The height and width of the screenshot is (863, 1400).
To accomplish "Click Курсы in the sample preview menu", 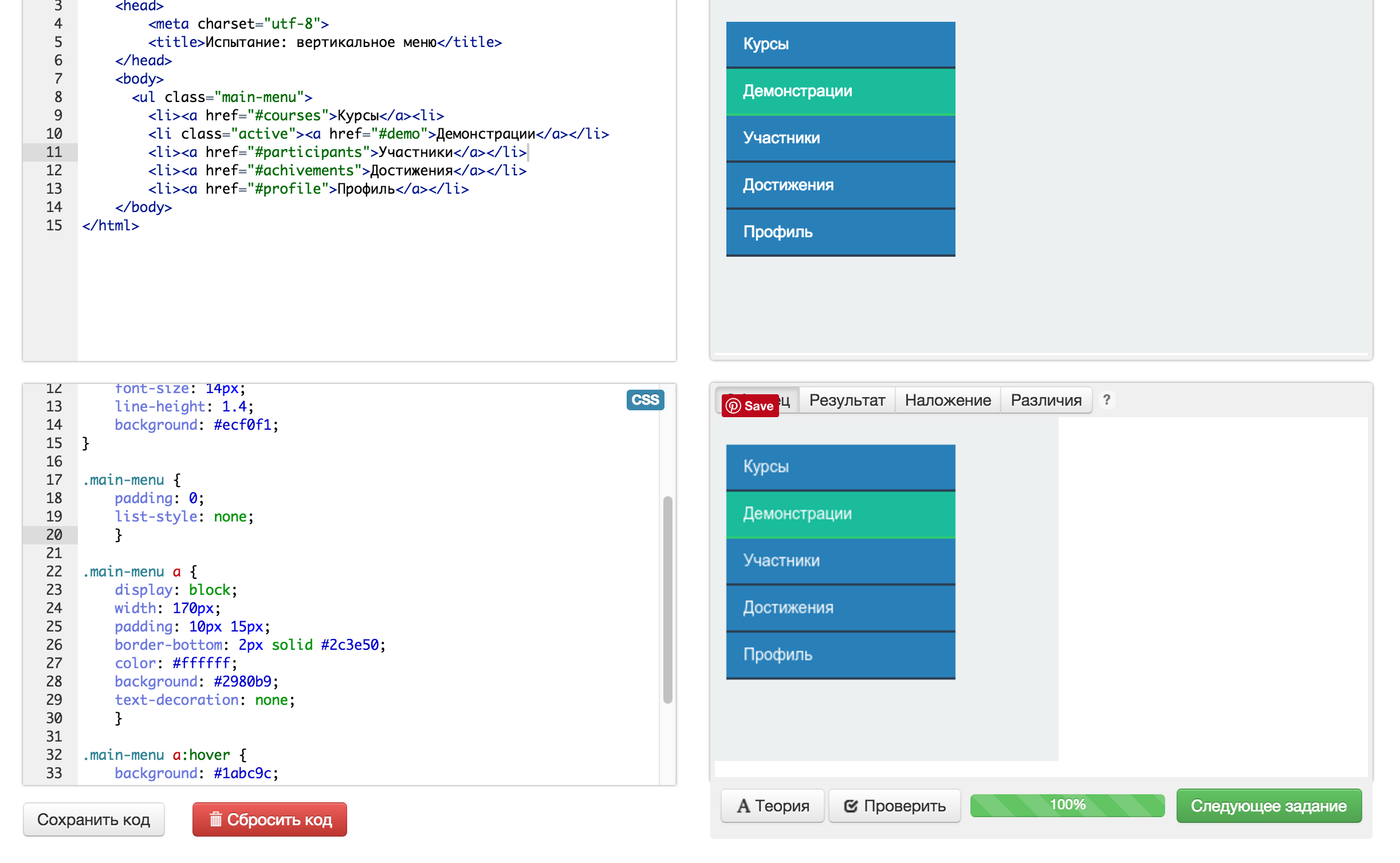I will click(x=840, y=466).
